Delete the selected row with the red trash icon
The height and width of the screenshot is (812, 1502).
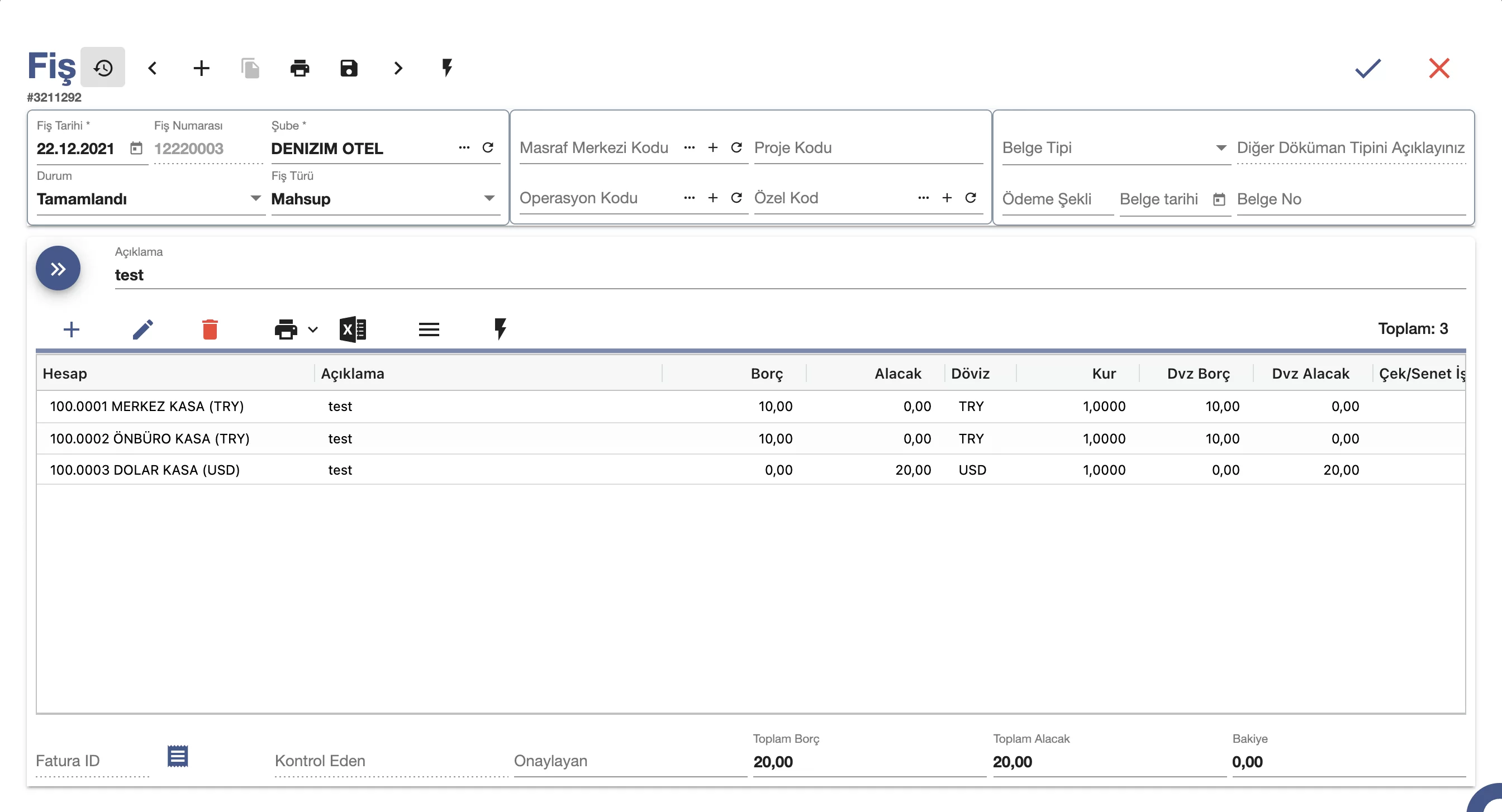210,329
